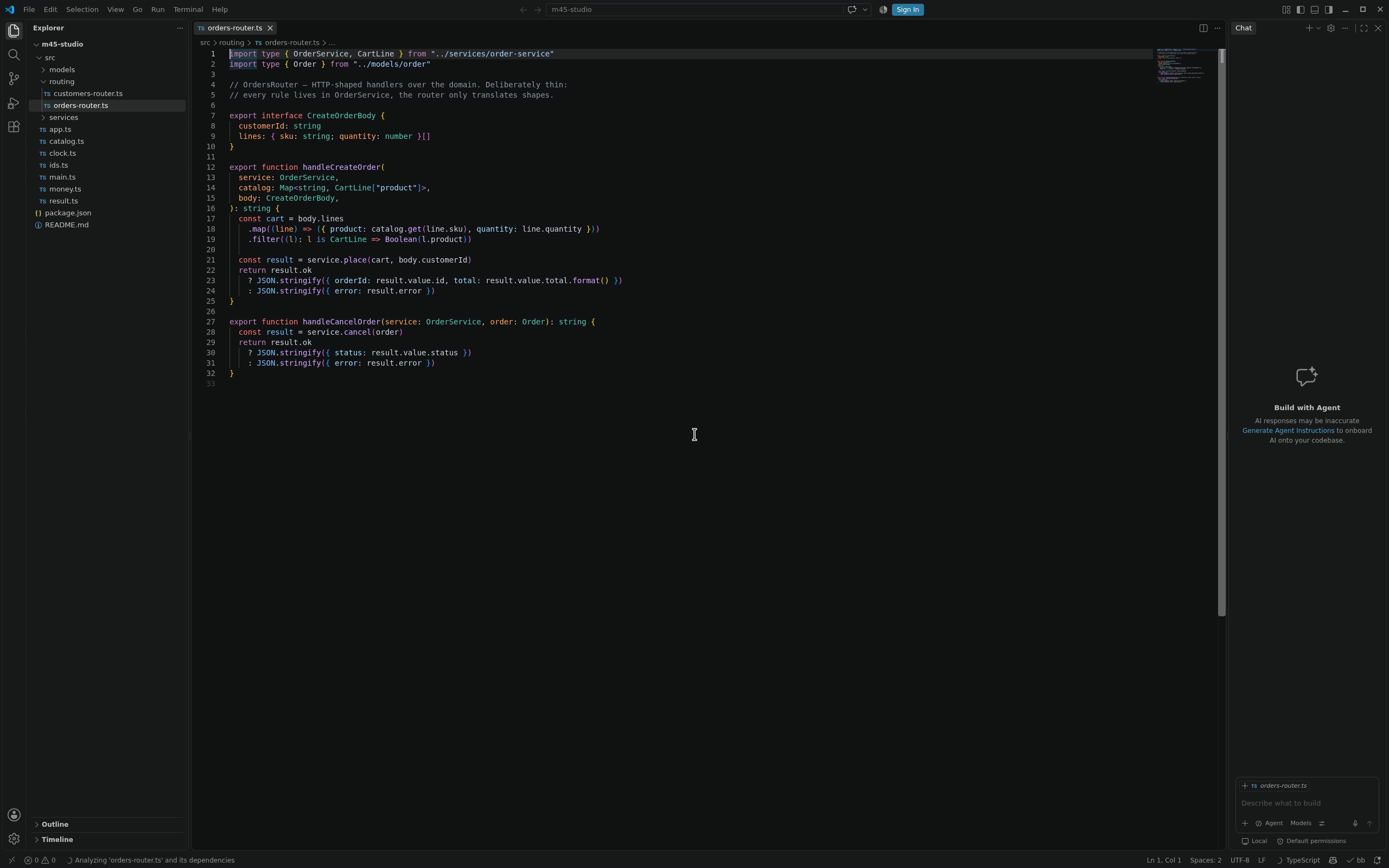1389x868 pixels.
Task: Show errors and warnings count in status bar
Action: [40, 860]
